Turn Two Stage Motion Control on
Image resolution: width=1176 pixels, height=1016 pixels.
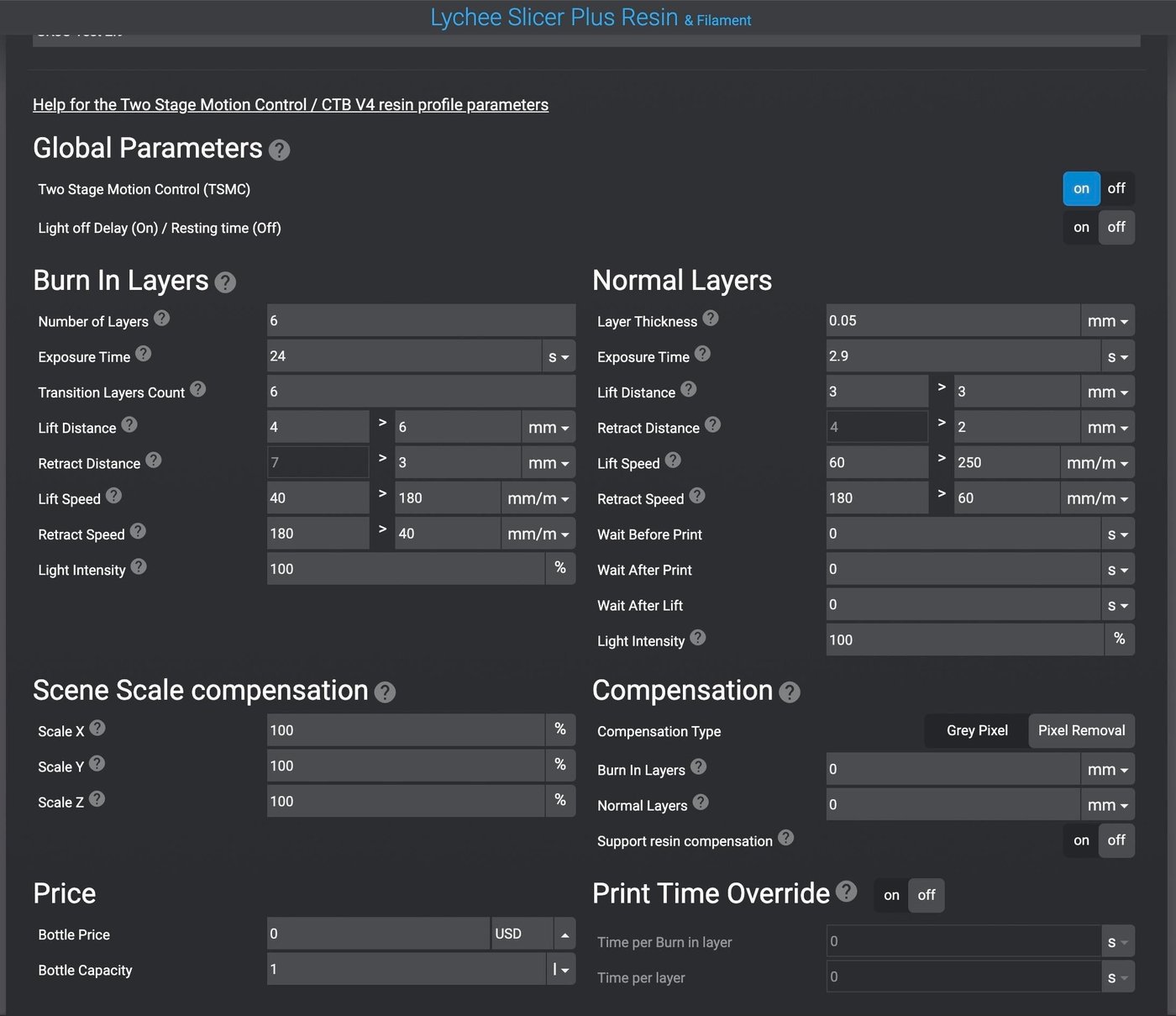point(1081,188)
